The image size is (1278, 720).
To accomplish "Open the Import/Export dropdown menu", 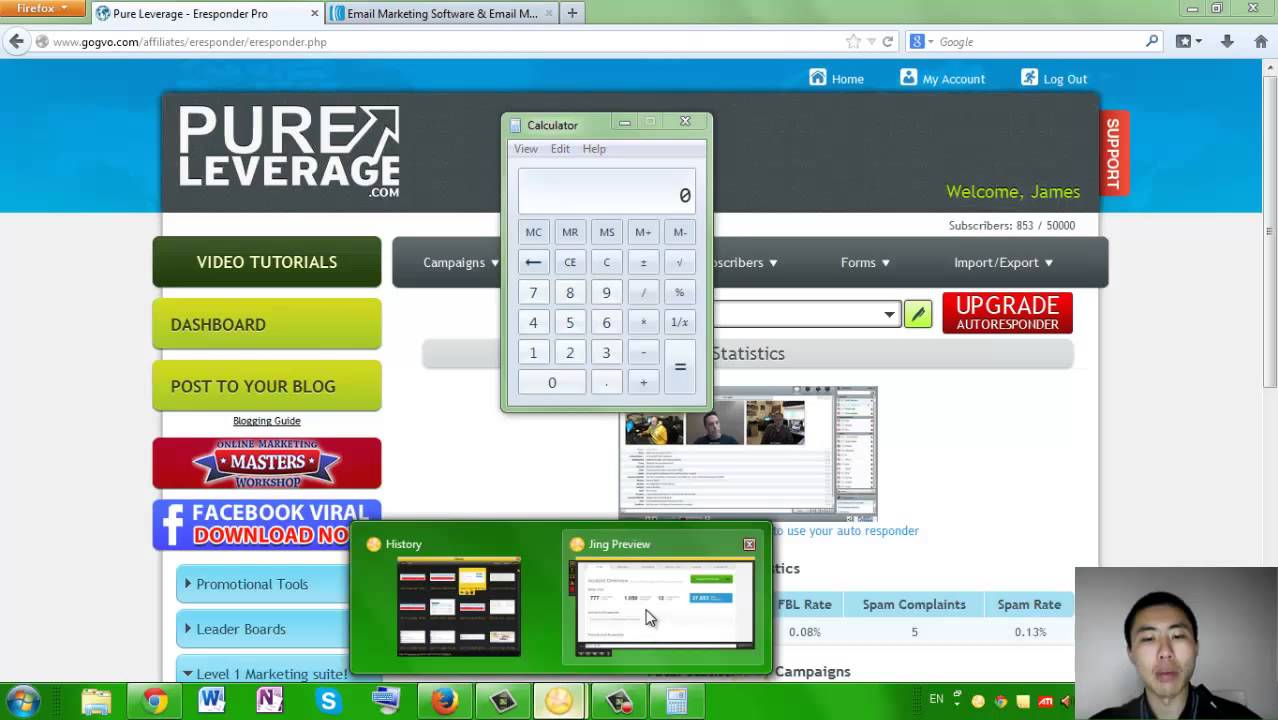I will pyautogui.click(x=1003, y=262).
